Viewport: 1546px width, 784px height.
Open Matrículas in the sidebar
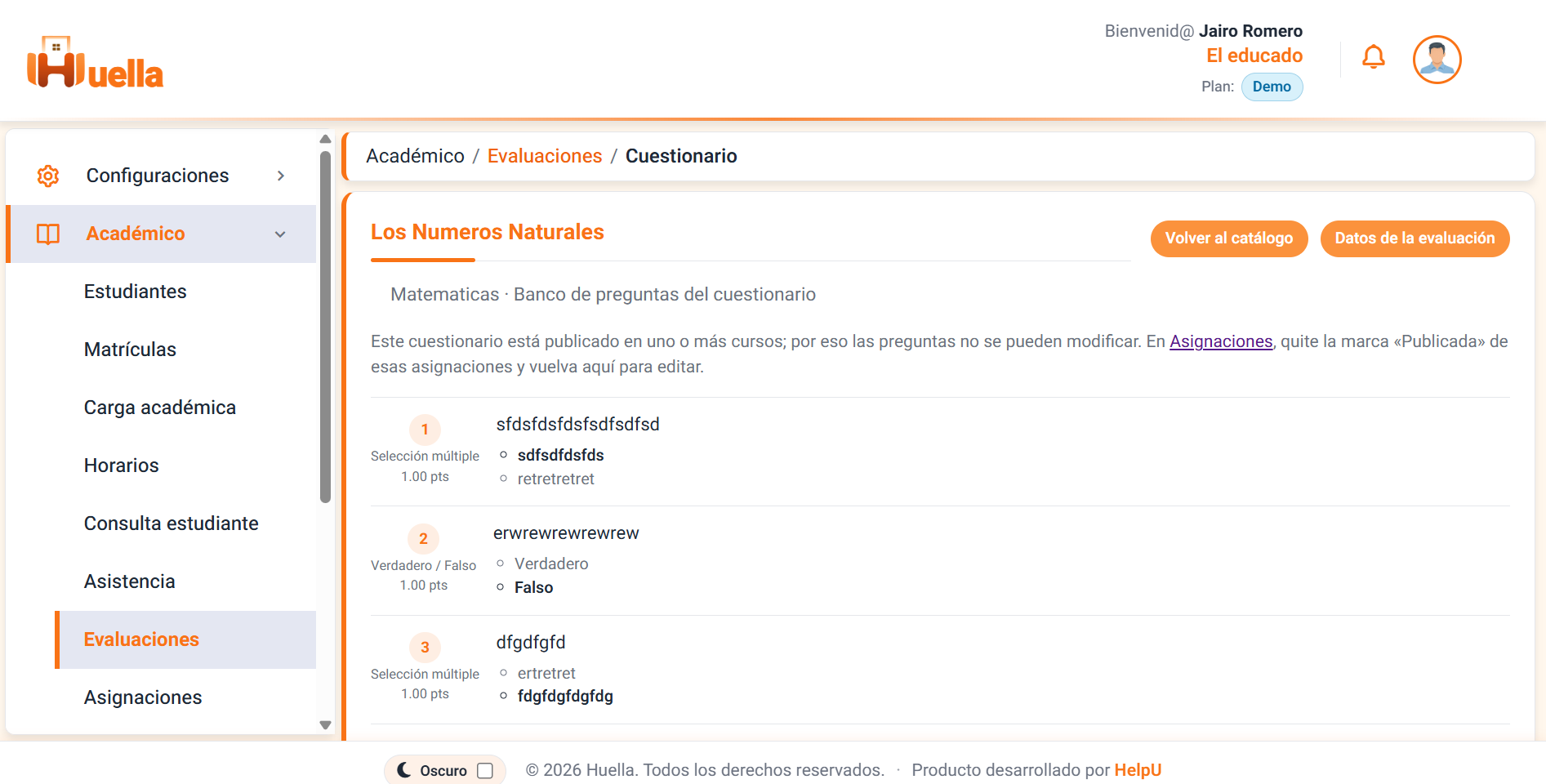pyautogui.click(x=130, y=350)
